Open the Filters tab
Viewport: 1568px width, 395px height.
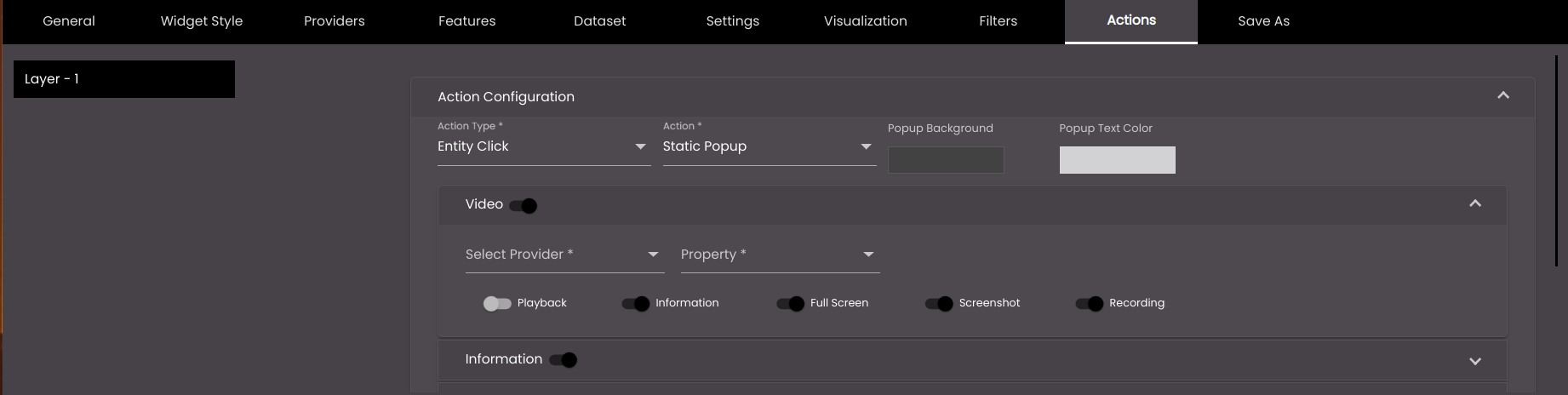(999, 21)
